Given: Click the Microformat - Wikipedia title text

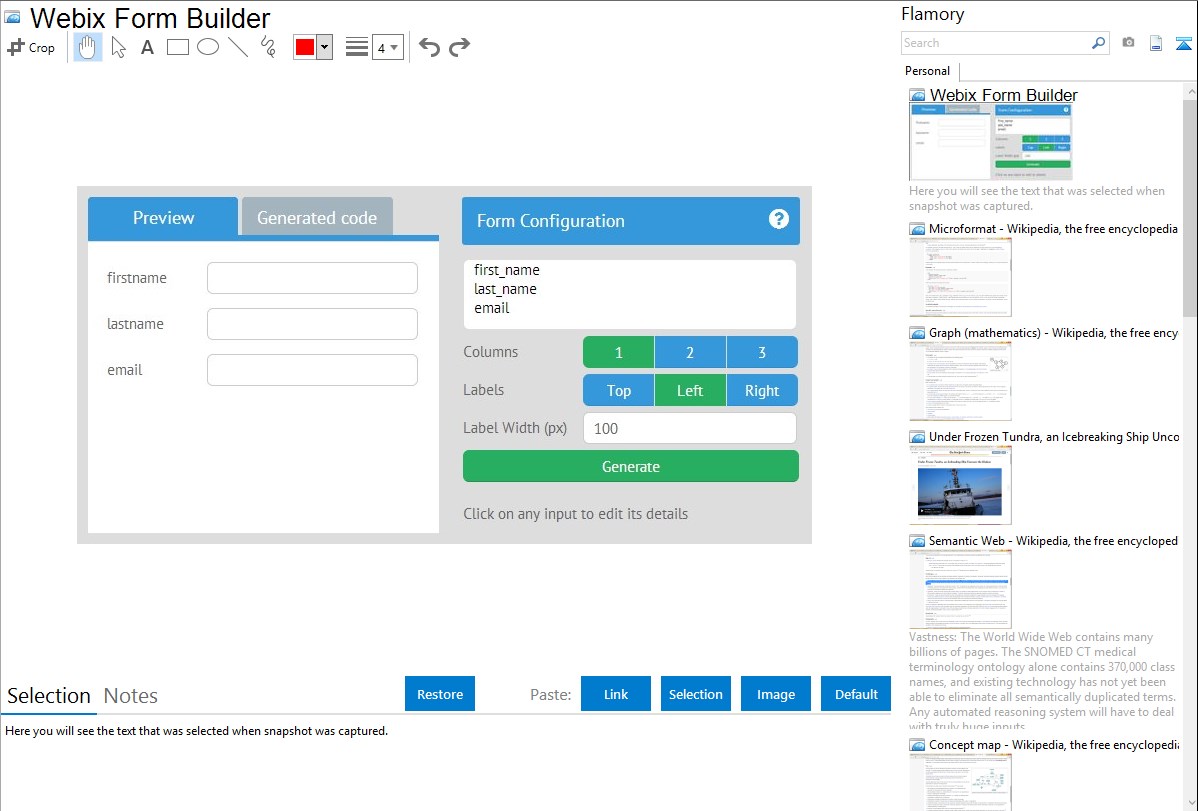Looking at the screenshot, I should (1054, 229).
